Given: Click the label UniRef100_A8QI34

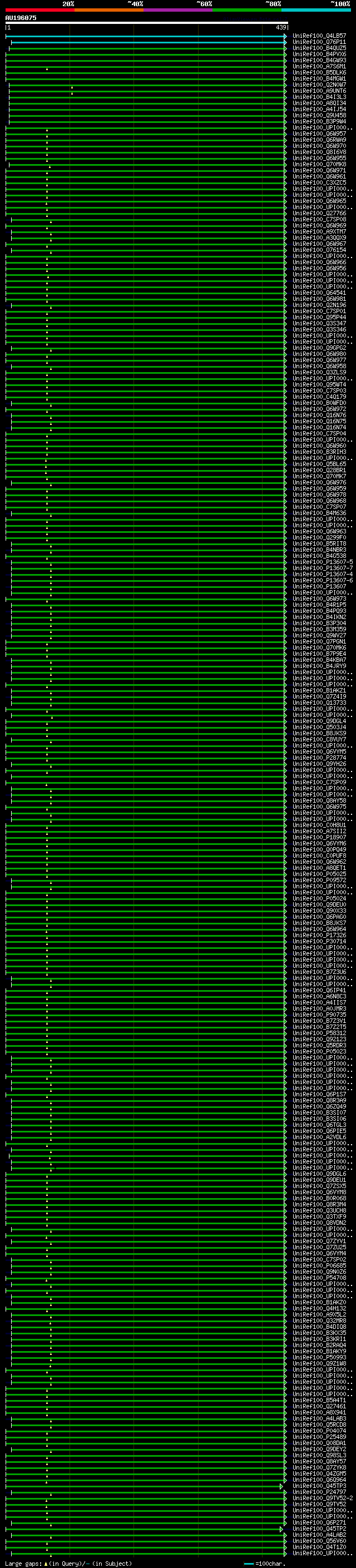Looking at the screenshot, I should tap(319, 103).
